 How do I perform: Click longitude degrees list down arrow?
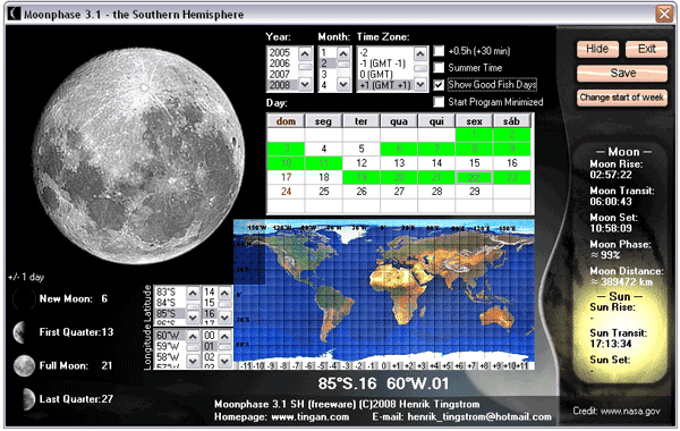193,361
